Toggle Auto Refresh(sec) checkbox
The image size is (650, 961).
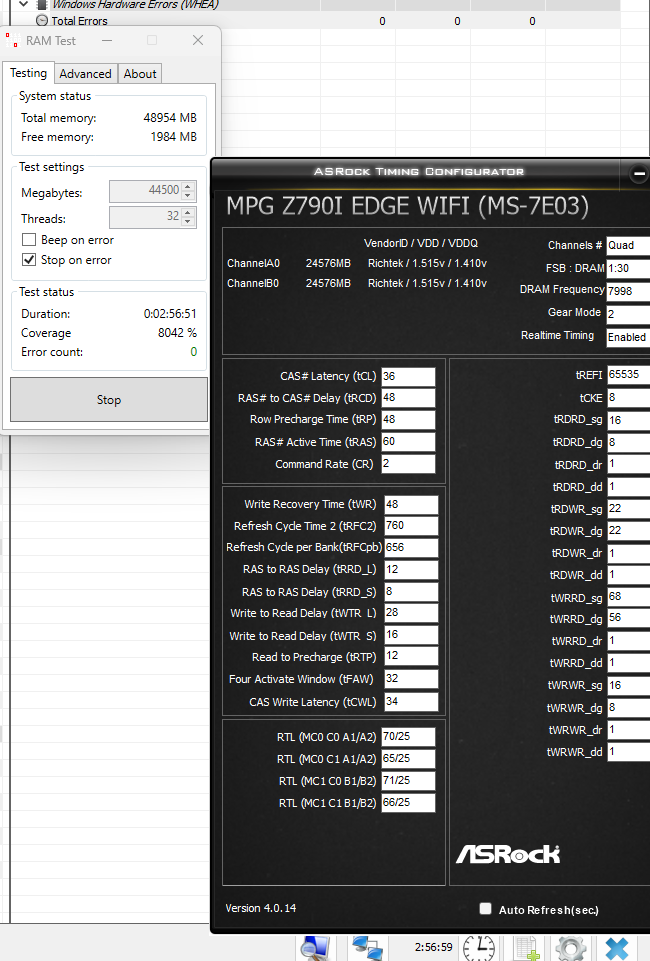coord(485,908)
